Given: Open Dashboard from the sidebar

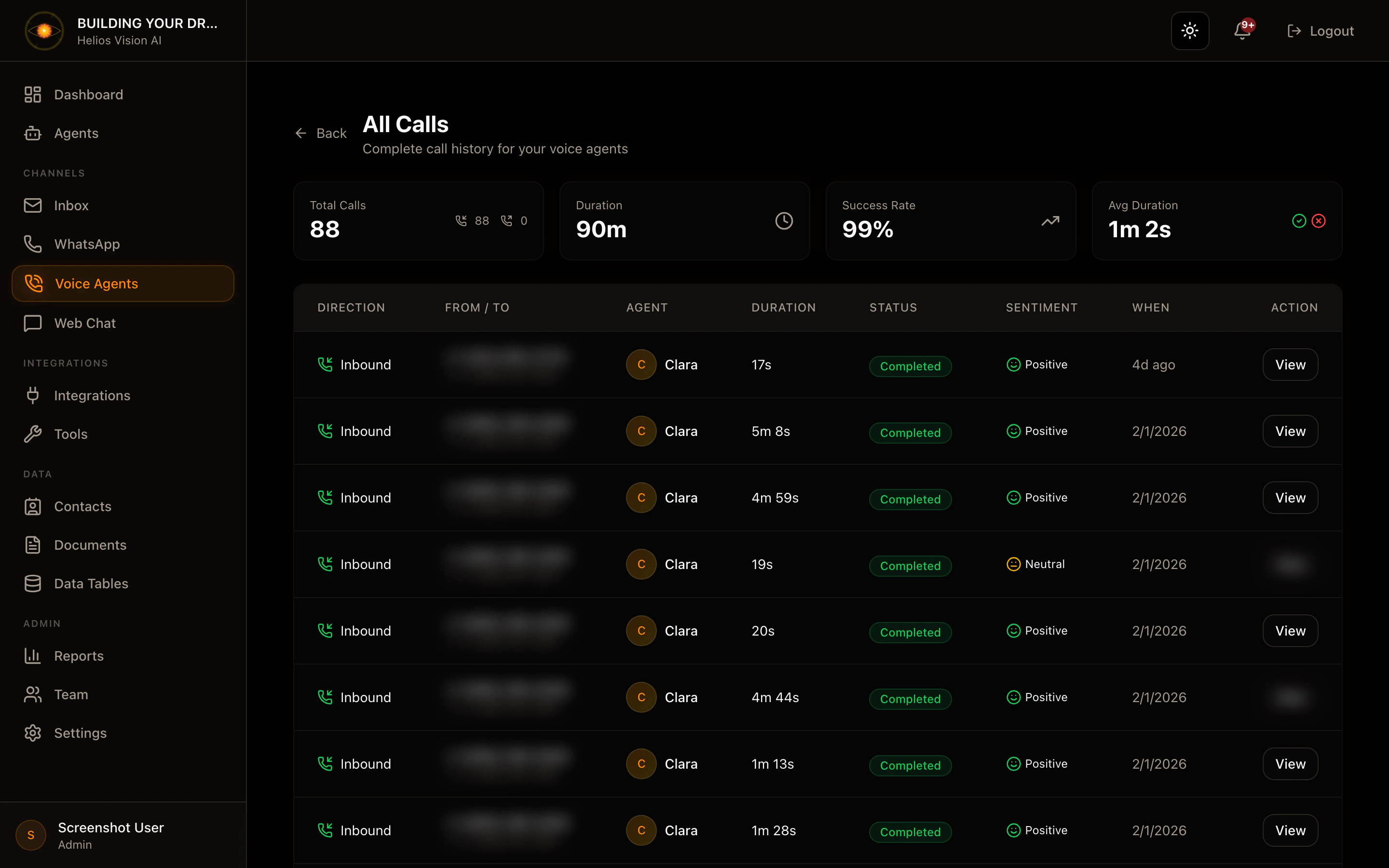Looking at the screenshot, I should (x=88, y=95).
